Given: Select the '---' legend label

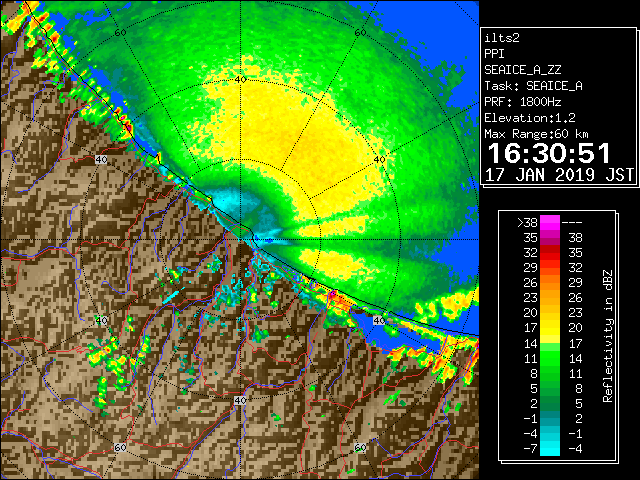Looking at the screenshot, I should 572,222.
